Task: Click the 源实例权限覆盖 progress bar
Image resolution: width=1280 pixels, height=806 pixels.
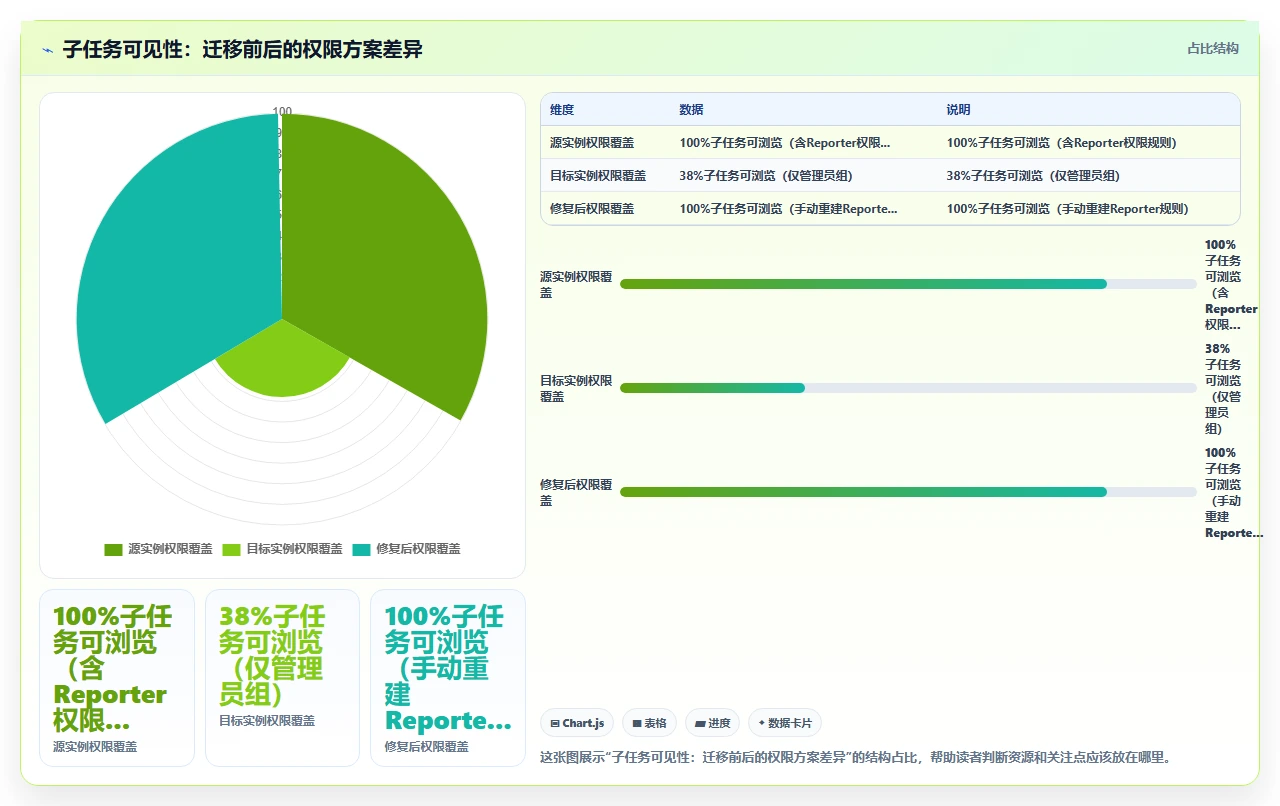Action: (x=908, y=284)
